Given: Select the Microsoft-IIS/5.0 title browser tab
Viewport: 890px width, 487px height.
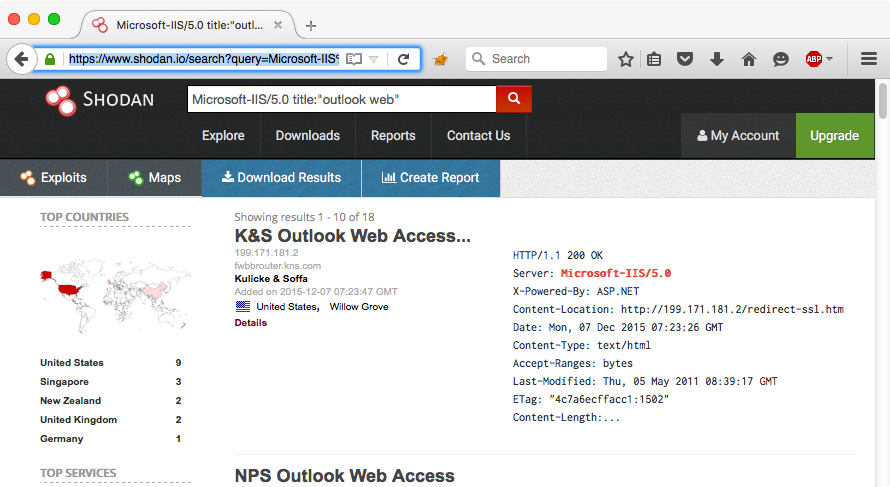Looking at the screenshot, I should 189,25.
